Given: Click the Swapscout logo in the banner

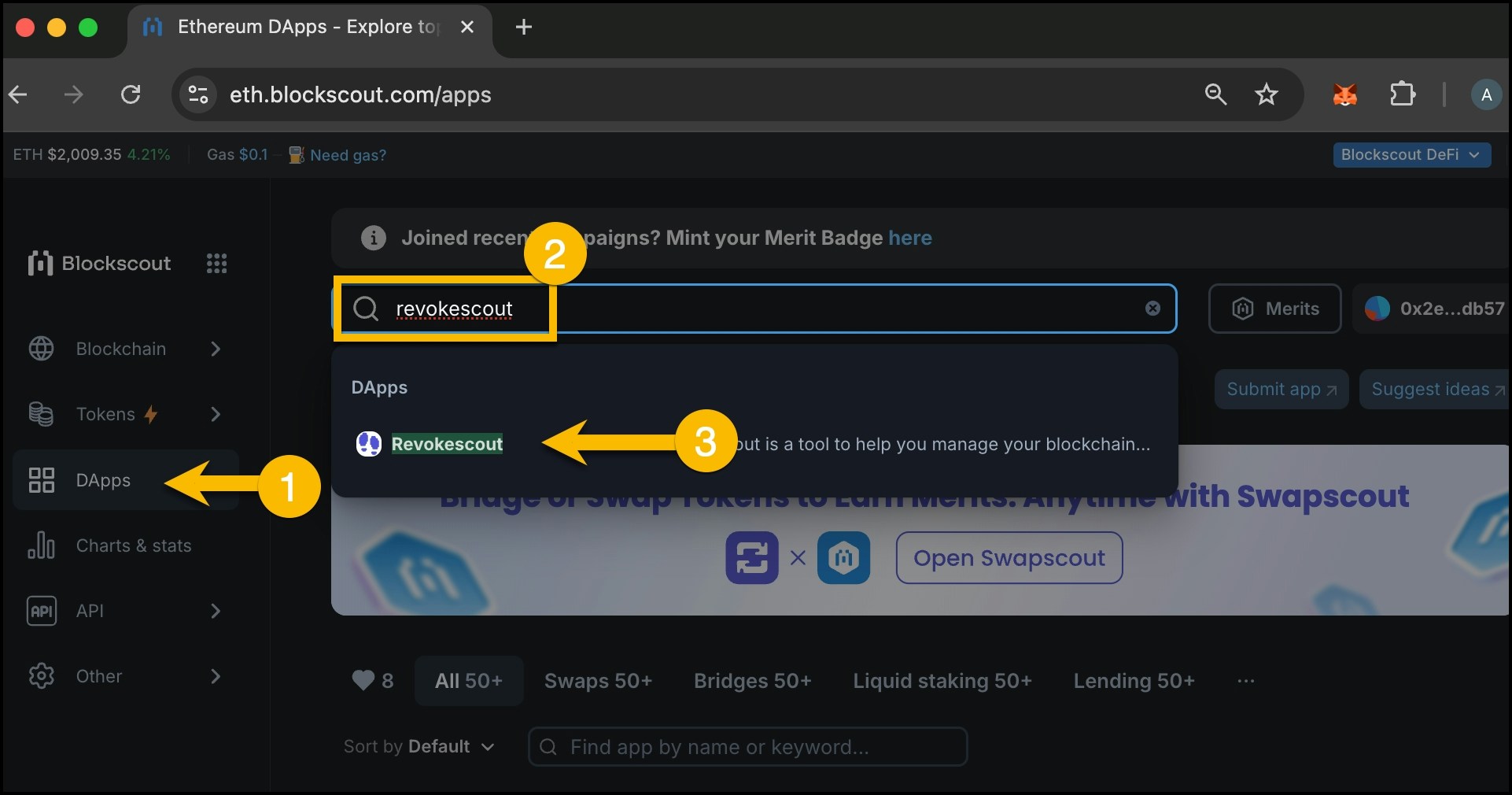Looking at the screenshot, I should [x=752, y=557].
